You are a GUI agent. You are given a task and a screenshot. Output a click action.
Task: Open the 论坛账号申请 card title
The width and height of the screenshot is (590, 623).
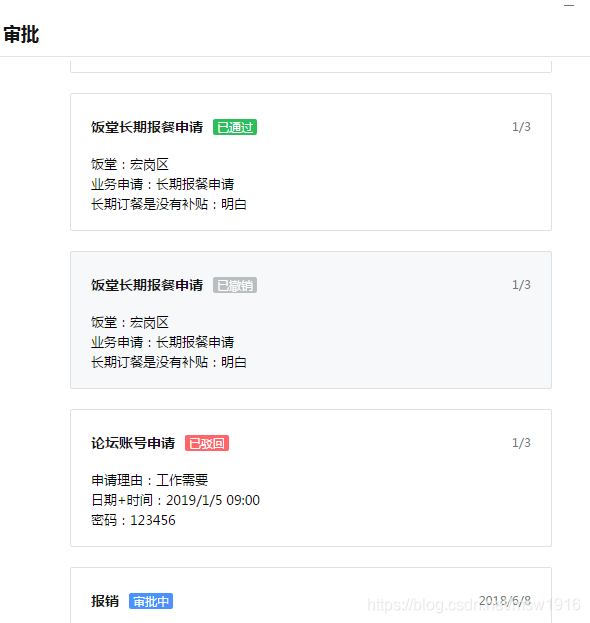tap(133, 443)
